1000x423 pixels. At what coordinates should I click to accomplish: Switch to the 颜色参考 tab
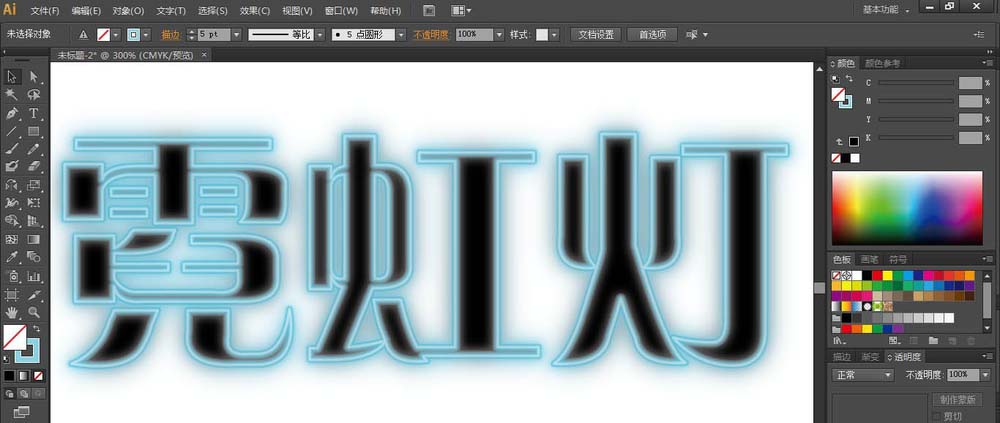pyautogui.click(x=883, y=63)
